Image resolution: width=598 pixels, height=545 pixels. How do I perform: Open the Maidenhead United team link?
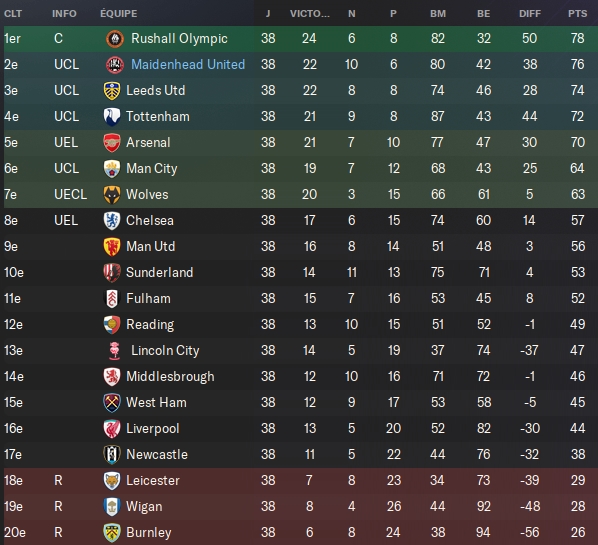[188, 64]
